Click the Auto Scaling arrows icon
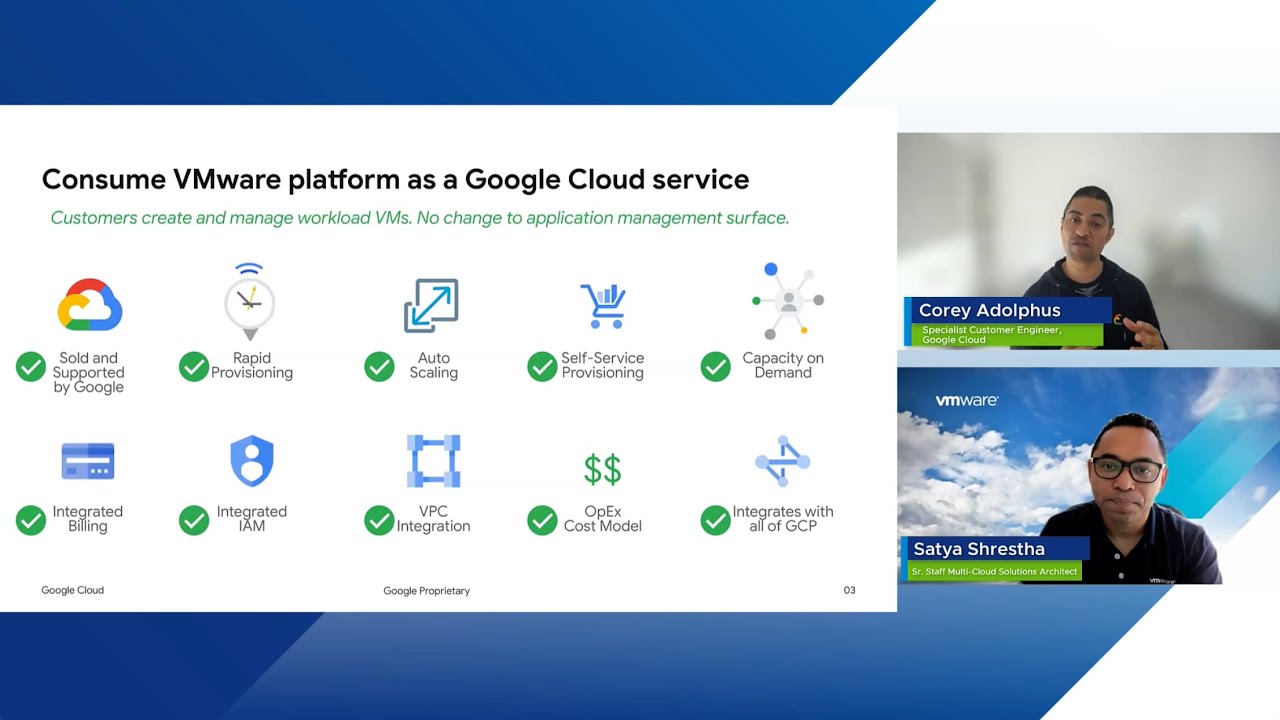 431,305
